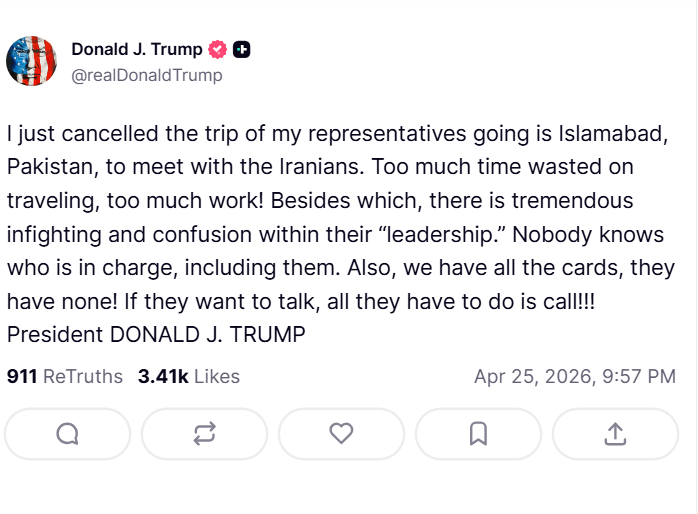Screen dimensions: 698x514
Task: View the 911 ReTruths list
Action: tap(64, 377)
